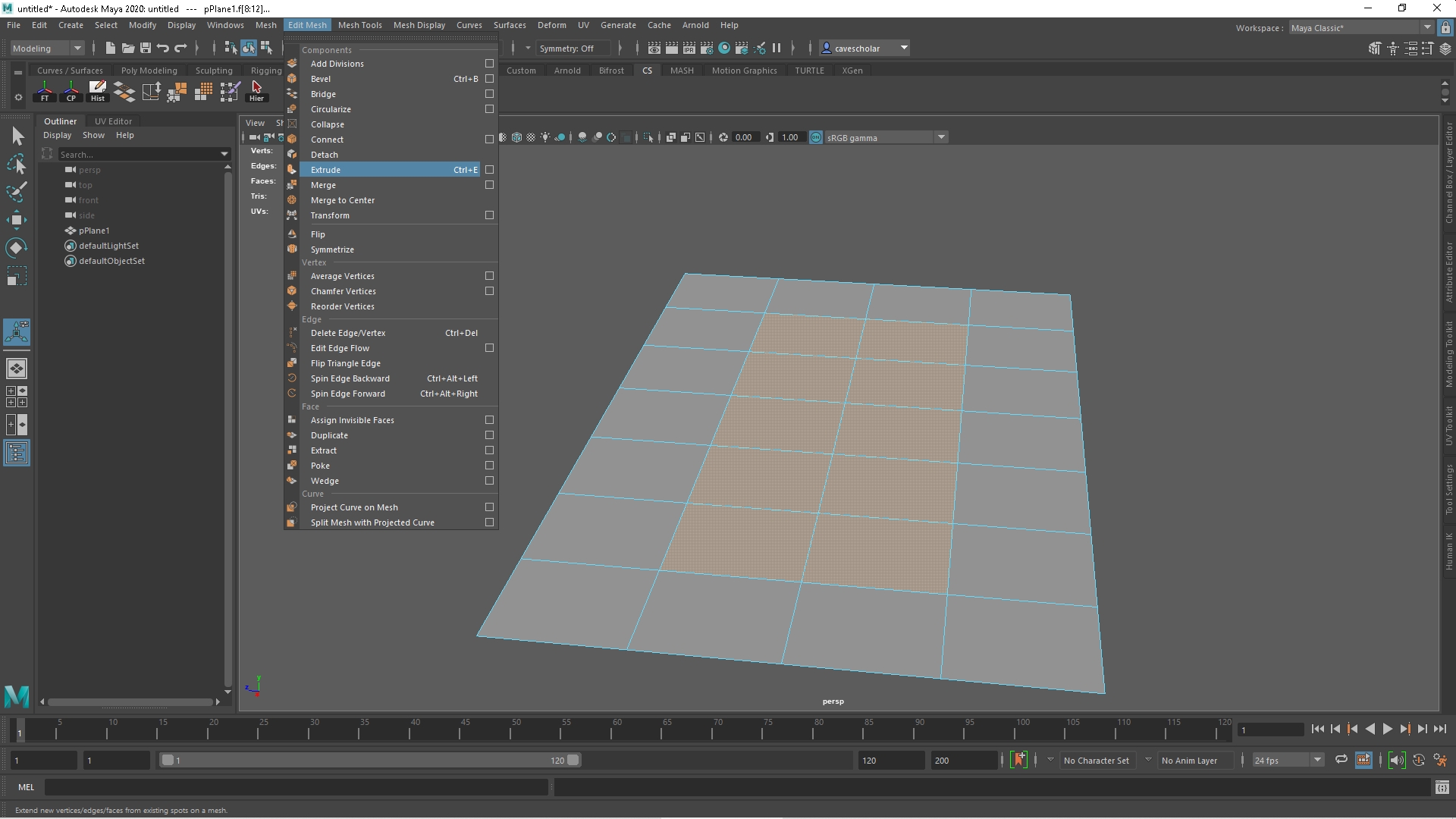1456x819 pixels.
Task: Click the Paint Selection tool
Action: click(17, 191)
